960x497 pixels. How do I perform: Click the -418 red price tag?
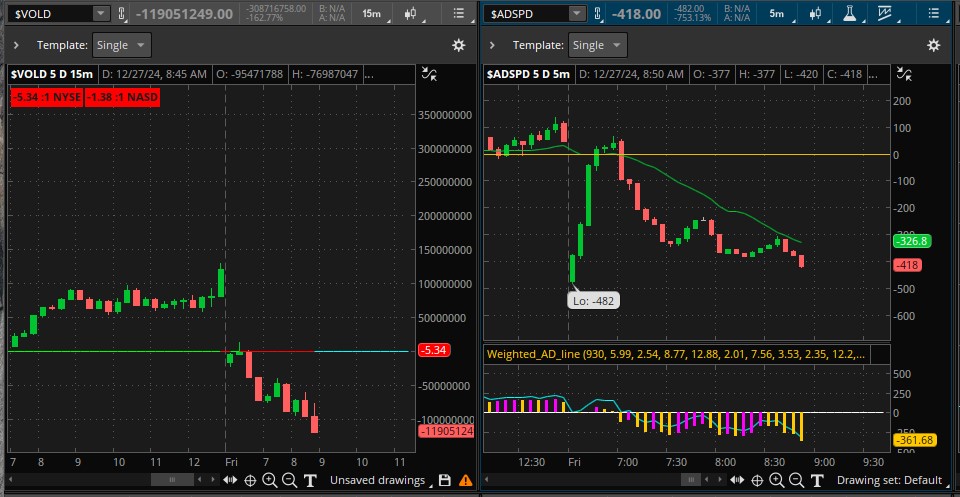907,266
